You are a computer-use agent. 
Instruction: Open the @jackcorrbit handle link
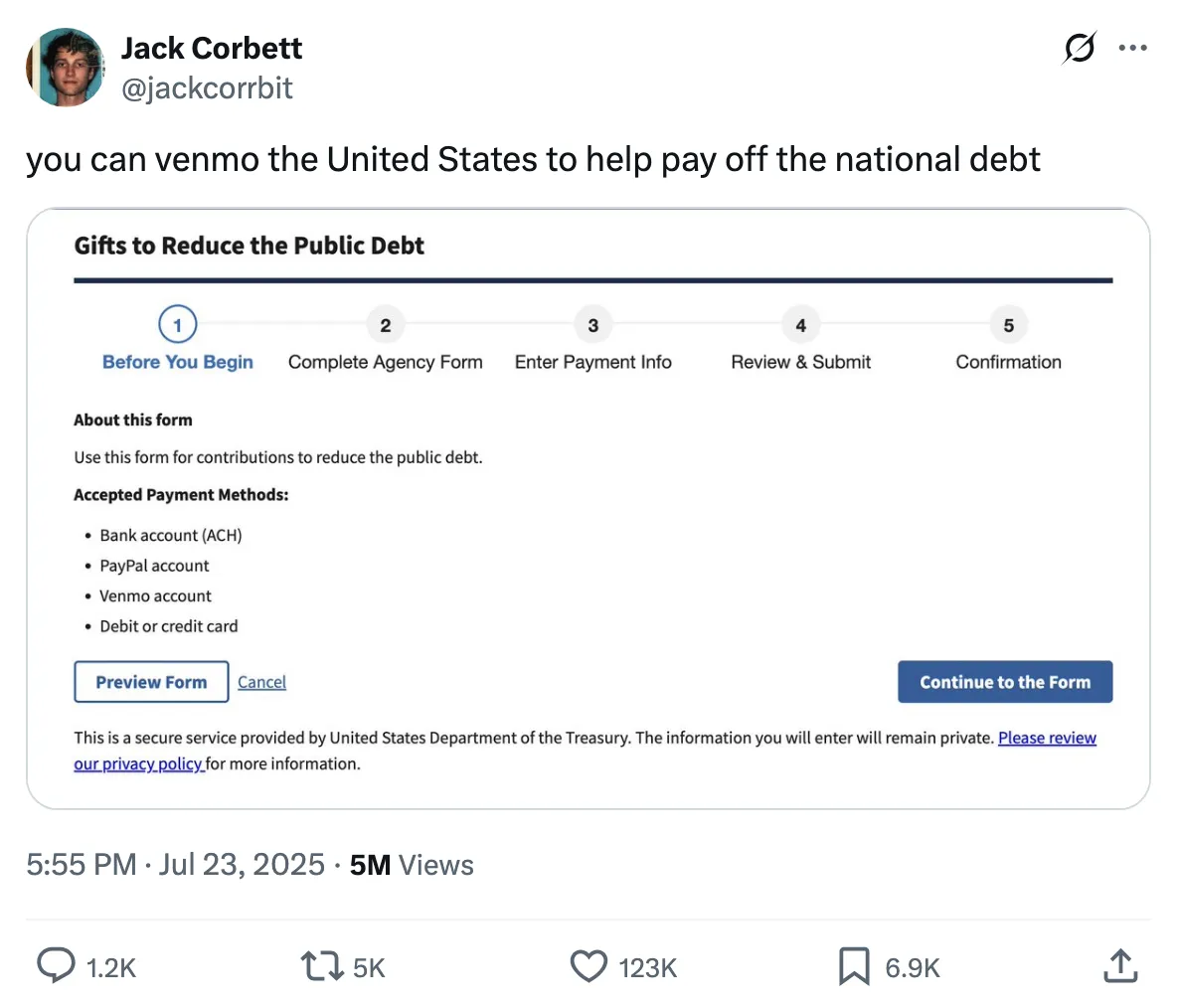[207, 88]
